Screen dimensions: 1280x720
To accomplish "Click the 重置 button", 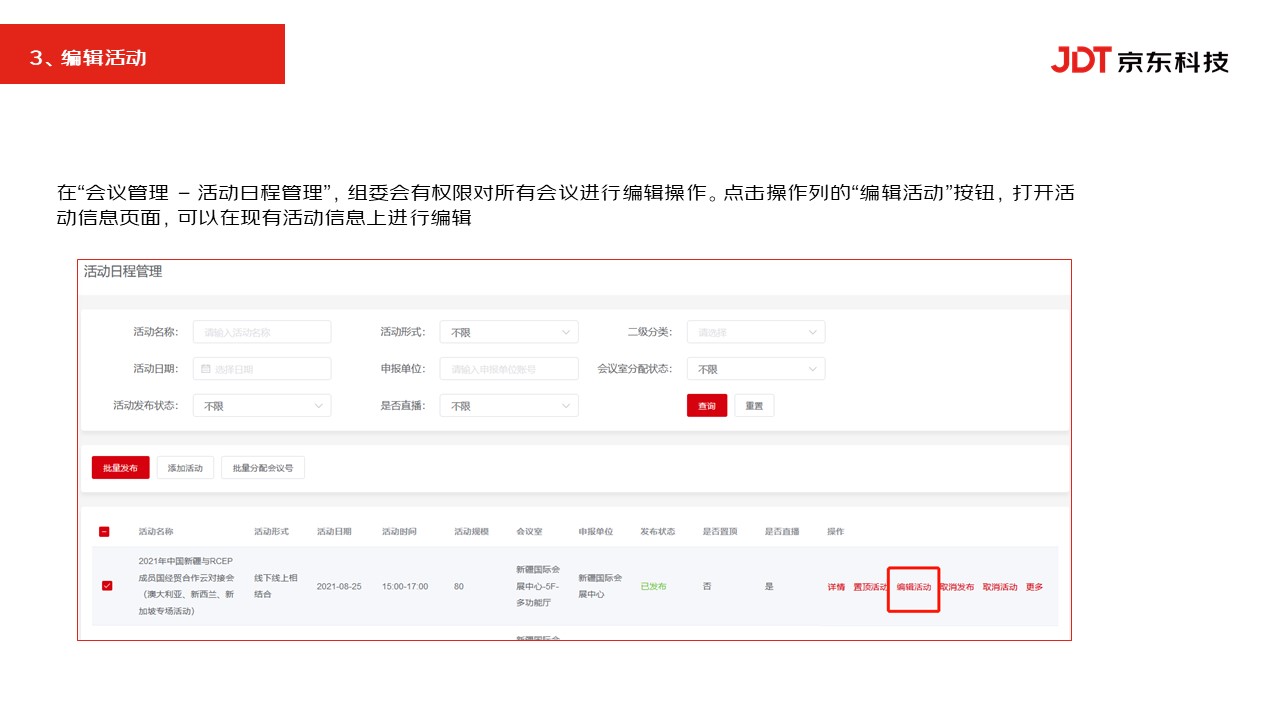I will [x=754, y=406].
